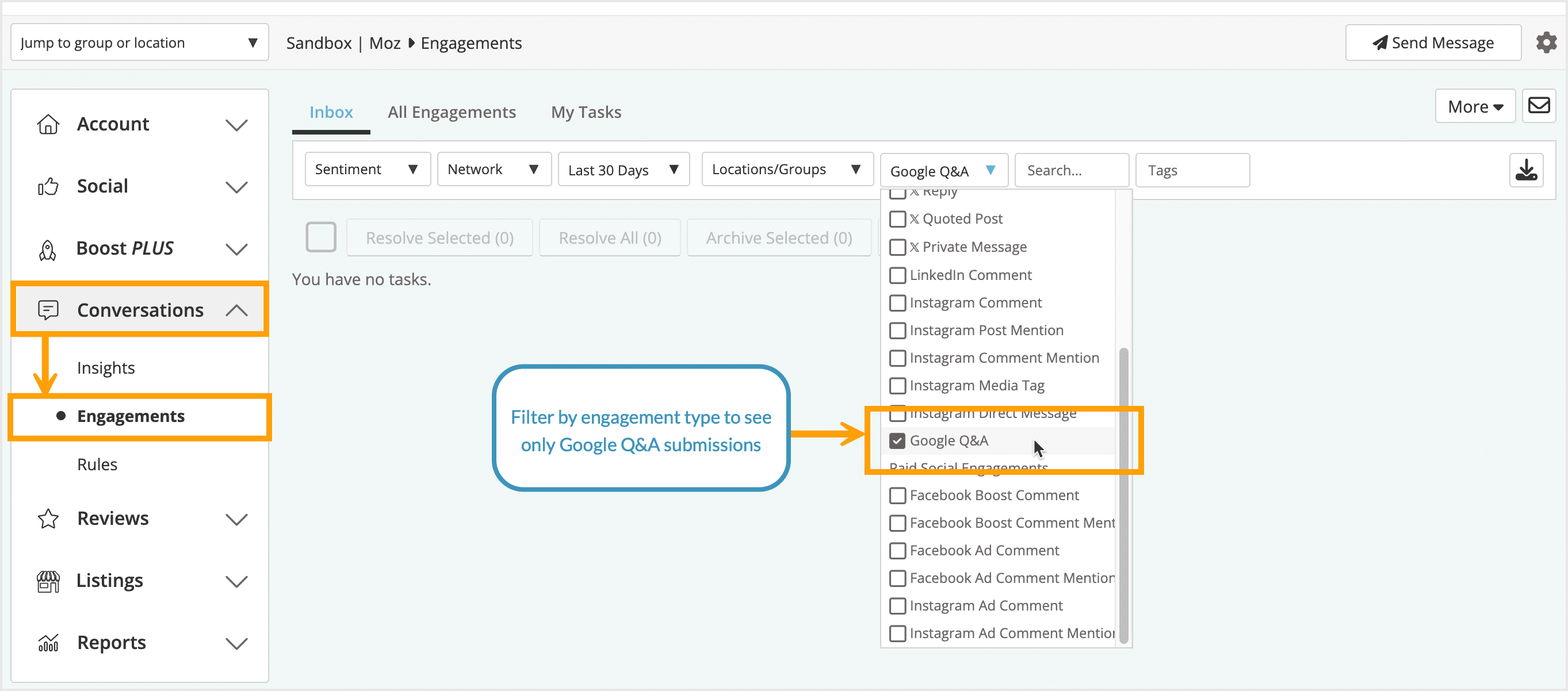Click the Listings storefront icon

(x=49, y=580)
